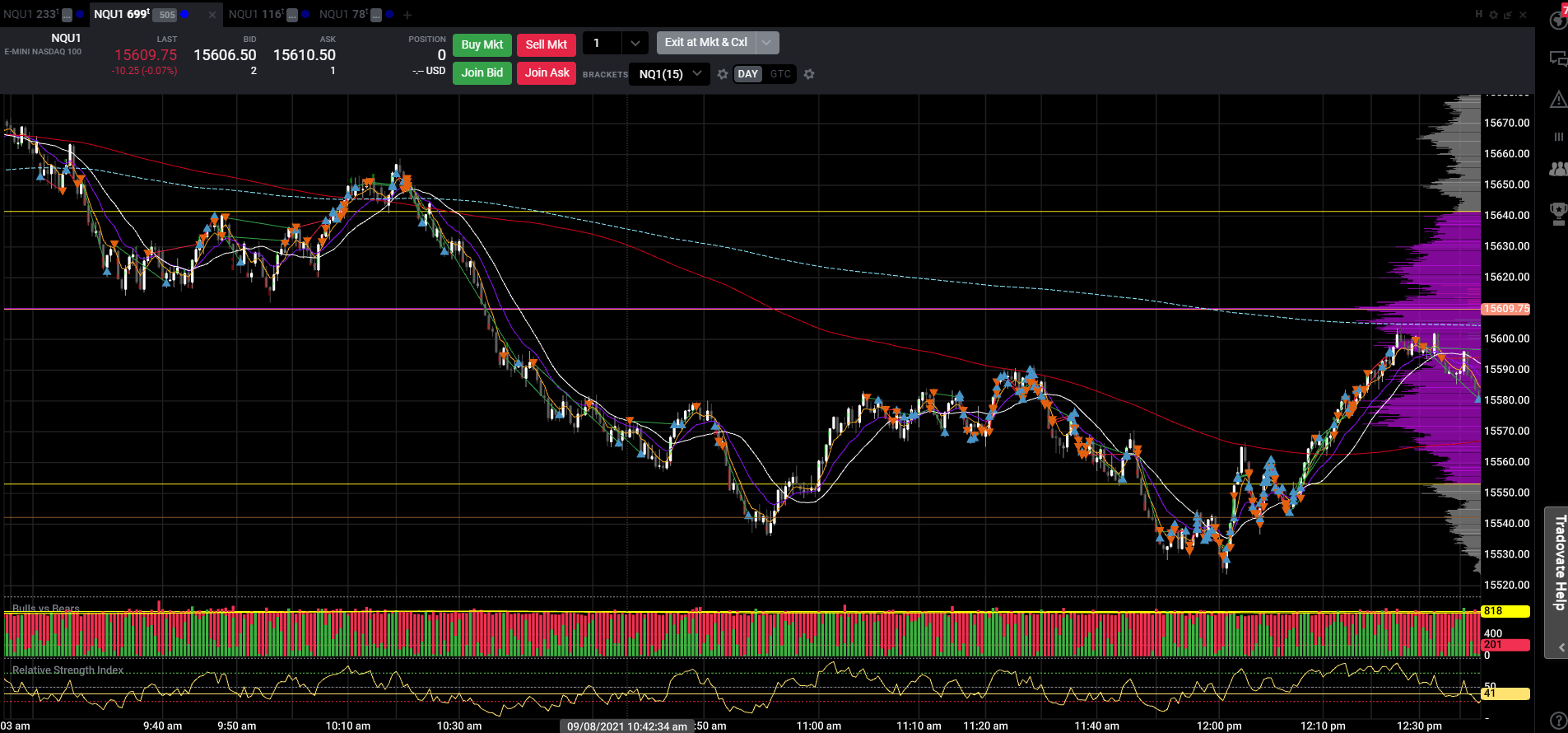Add a new chart tab with plus
Viewport: 1568px width, 733px height.
tap(407, 15)
